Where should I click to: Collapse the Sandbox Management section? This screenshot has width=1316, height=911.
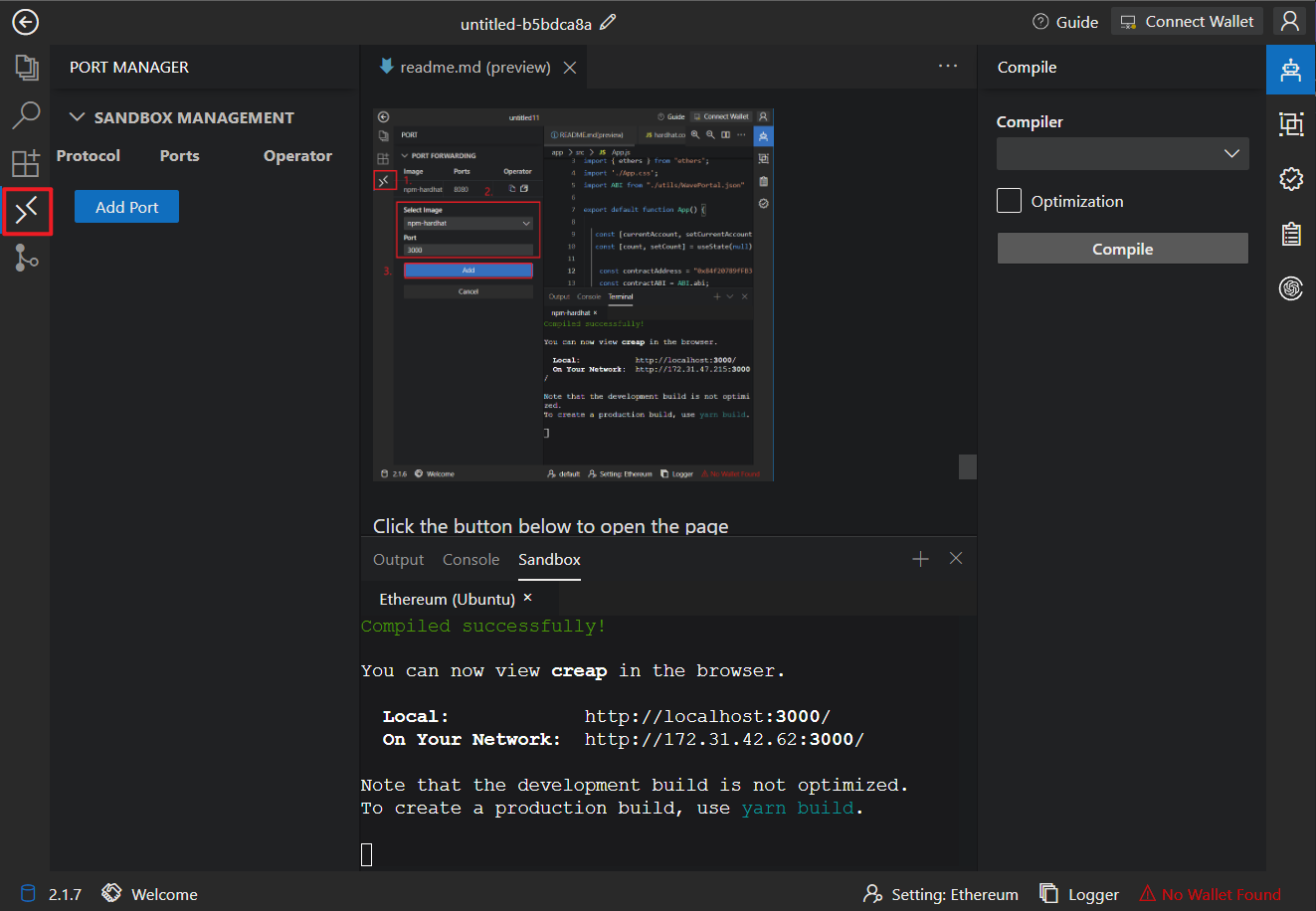[77, 117]
